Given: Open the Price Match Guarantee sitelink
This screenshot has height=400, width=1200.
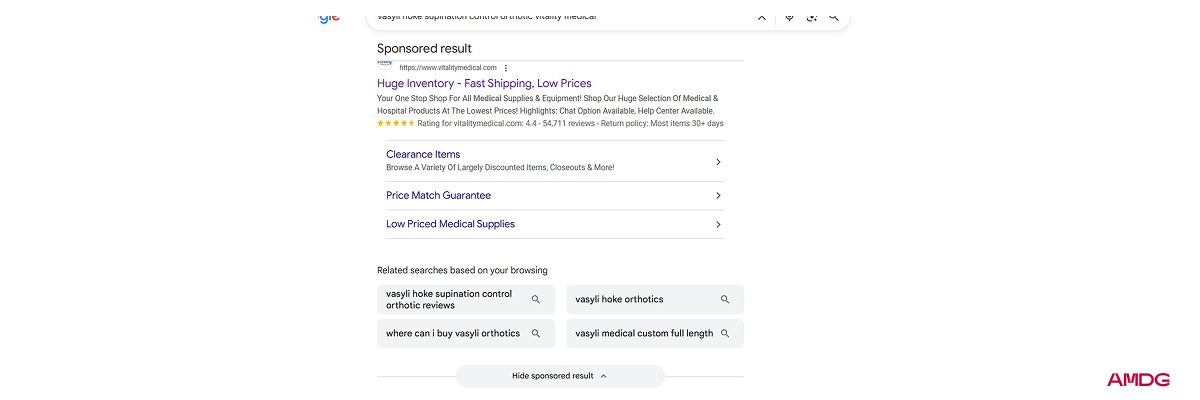Looking at the screenshot, I should coord(438,196).
